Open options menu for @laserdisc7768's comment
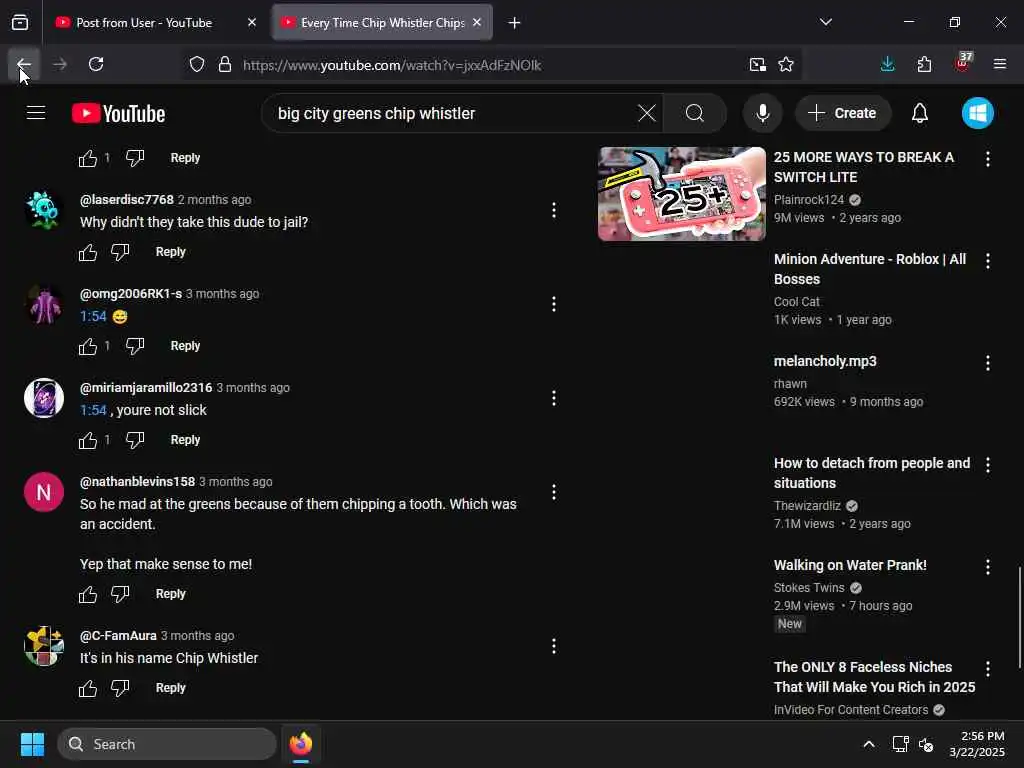The width and height of the screenshot is (1024, 768). [554, 210]
